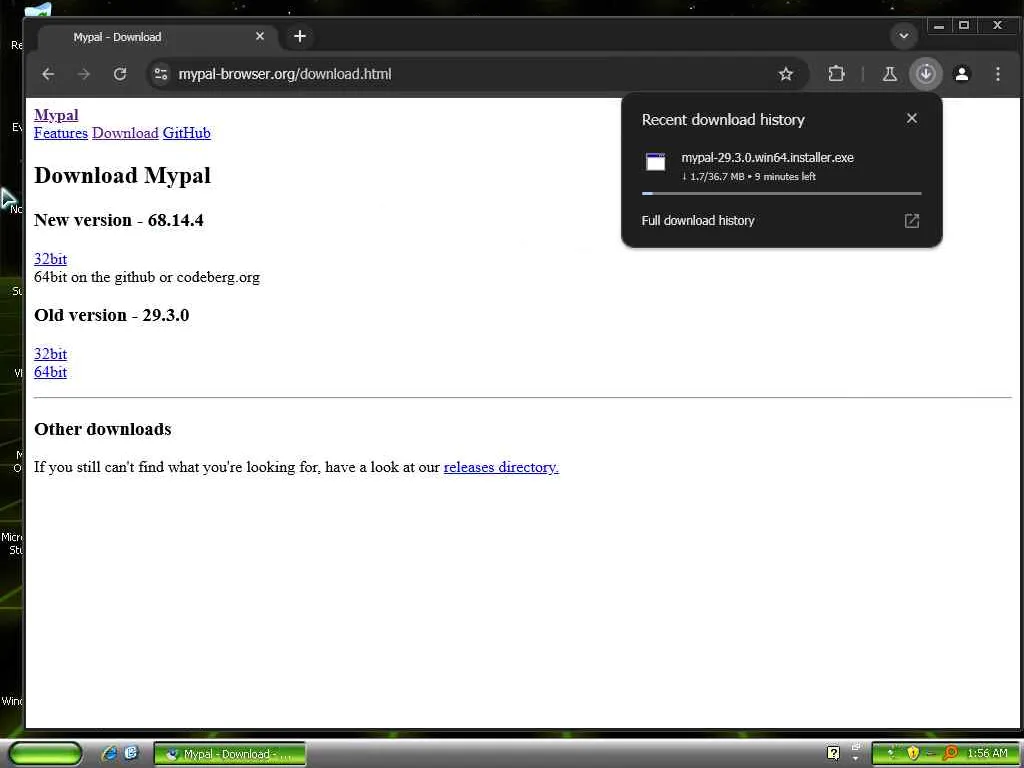Click mypal-29.3.0.win64.installer.exe file name
1024x768 pixels.
pyautogui.click(x=767, y=157)
